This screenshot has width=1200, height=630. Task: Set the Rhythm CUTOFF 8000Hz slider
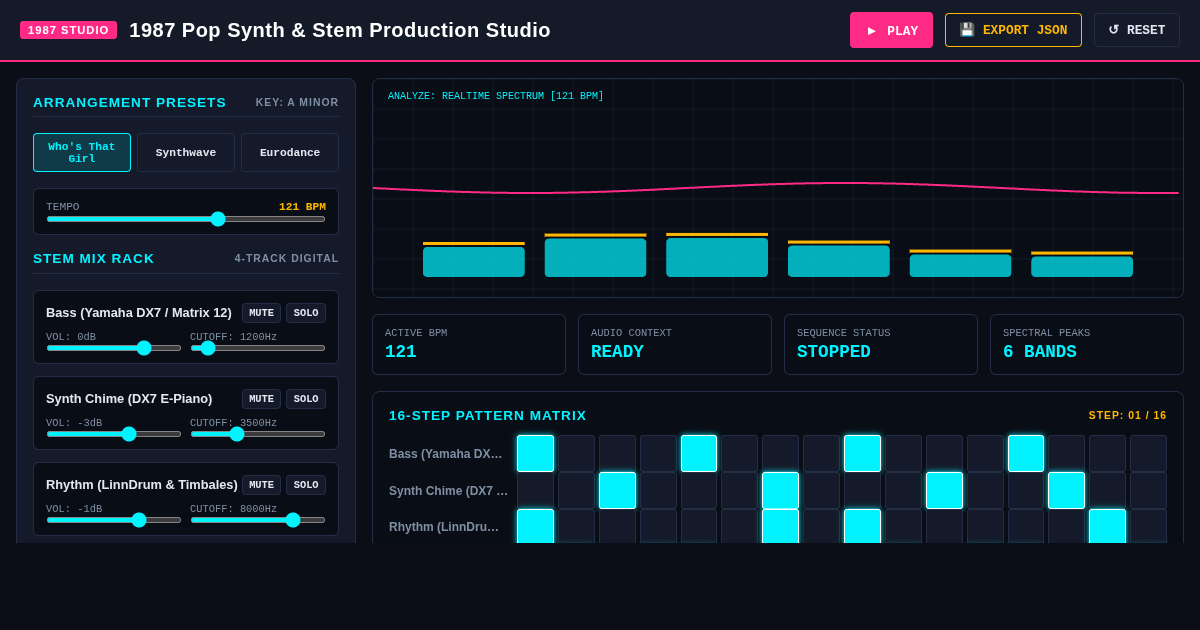click(258, 520)
